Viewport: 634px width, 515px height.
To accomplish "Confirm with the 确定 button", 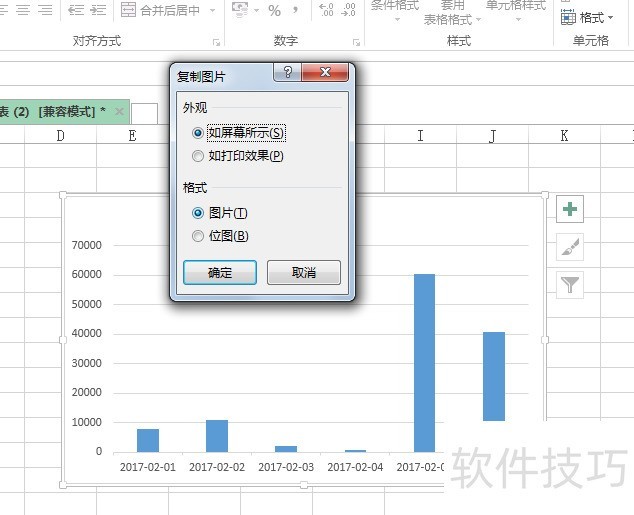I will point(220,272).
